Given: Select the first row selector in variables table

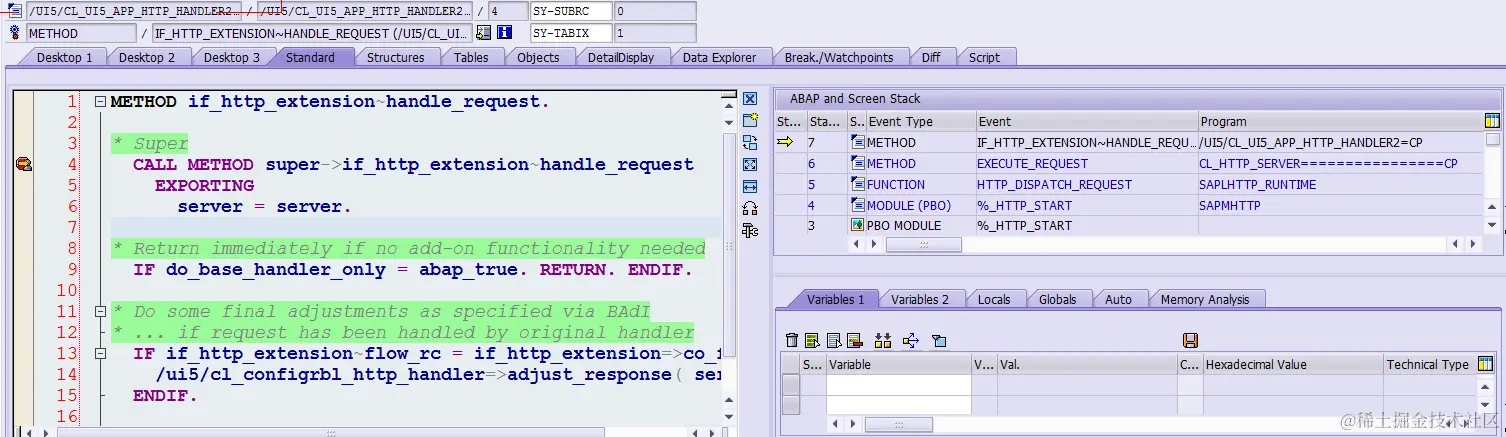Looking at the screenshot, I should [x=790, y=385].
